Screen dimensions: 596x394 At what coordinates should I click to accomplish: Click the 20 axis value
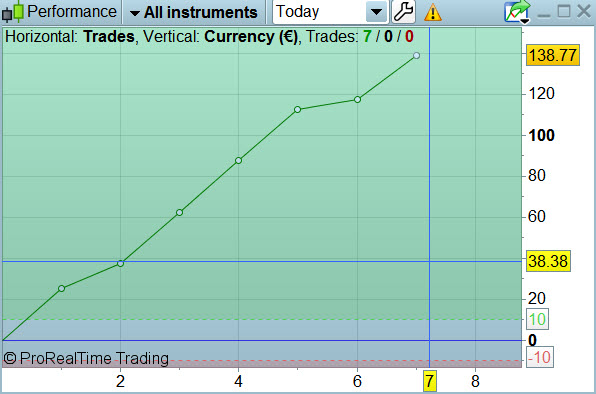[537, 299]
